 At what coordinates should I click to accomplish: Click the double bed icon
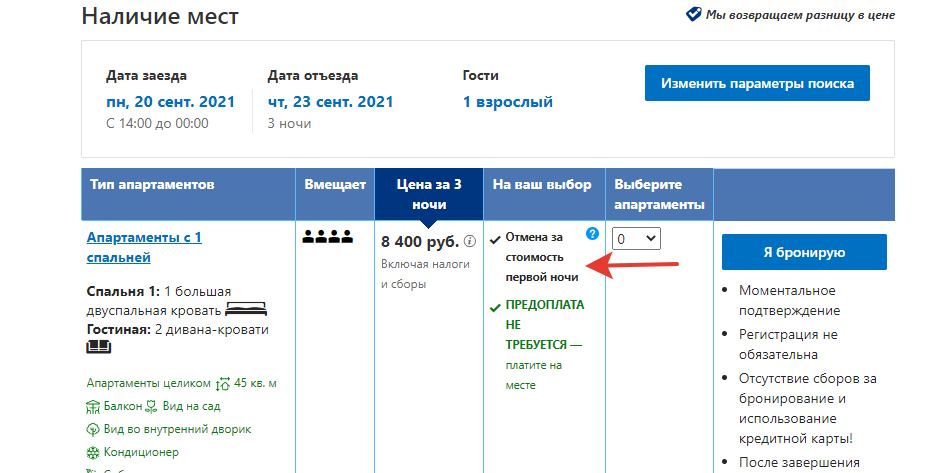click(246, 309)
